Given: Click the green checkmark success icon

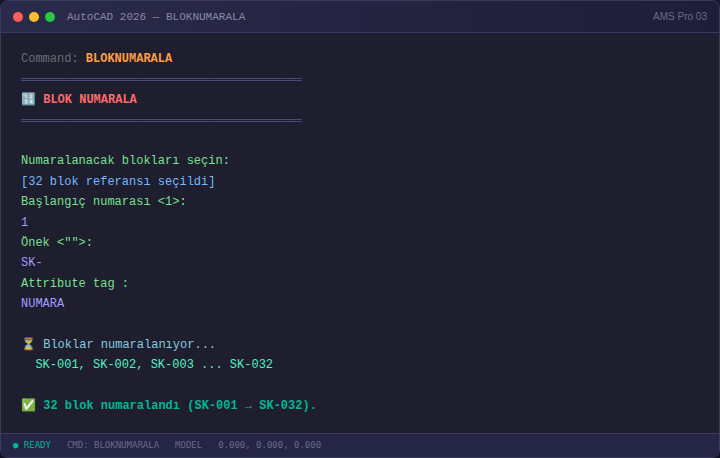Looking at the screenshot, I should [28, 405].
